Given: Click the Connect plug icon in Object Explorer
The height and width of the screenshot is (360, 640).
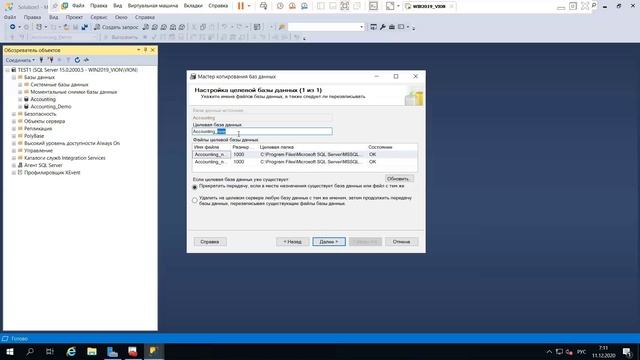Looking at the screenshot, I should click(41, 60).
